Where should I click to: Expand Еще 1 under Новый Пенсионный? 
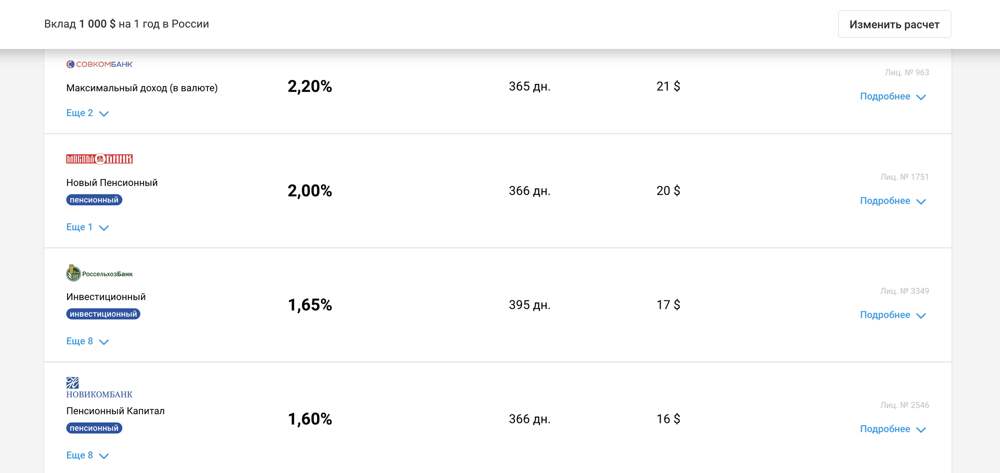click(87, 227)
